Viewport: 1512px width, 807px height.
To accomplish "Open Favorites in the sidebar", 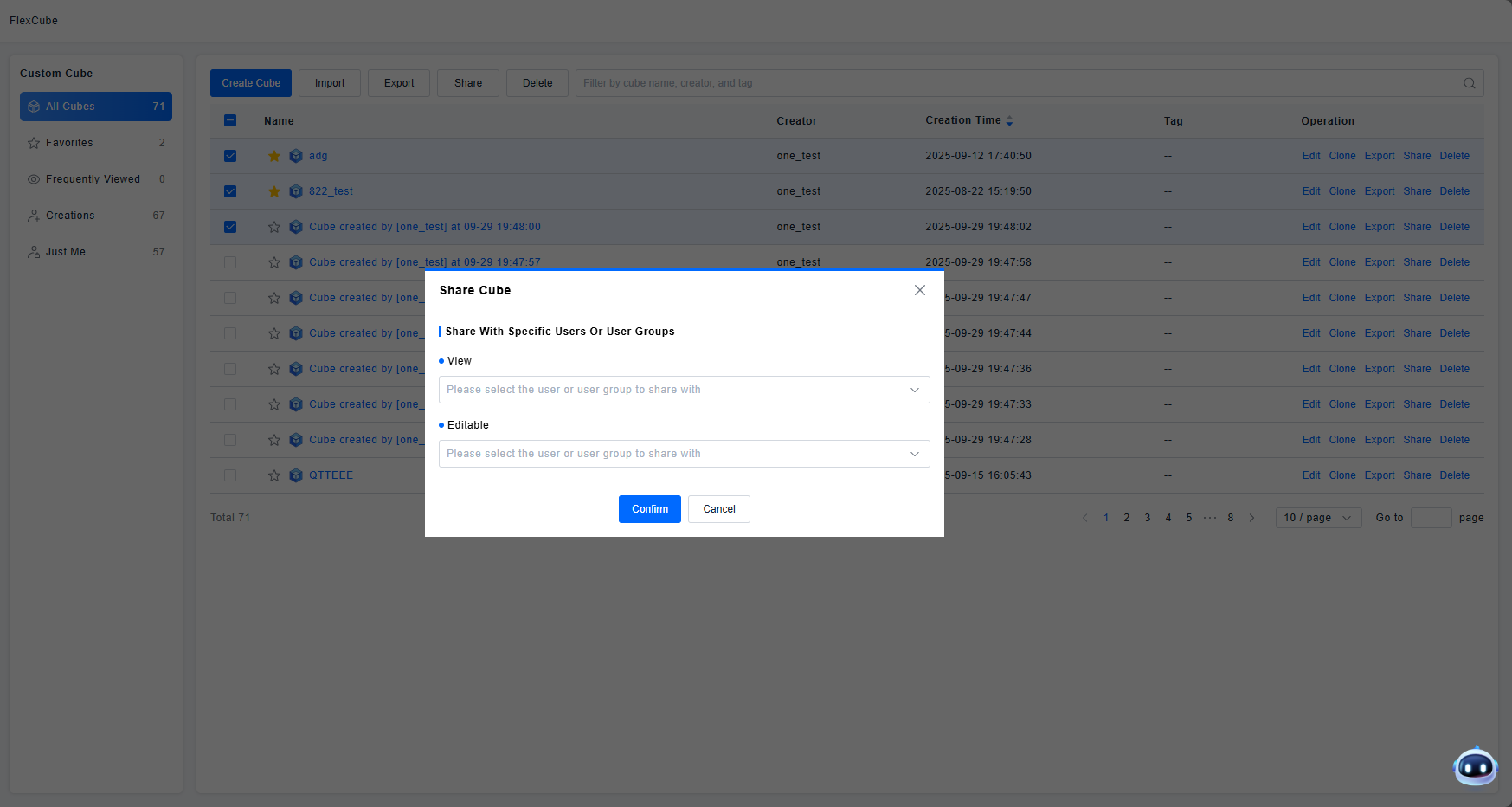I will click(69, 143).
